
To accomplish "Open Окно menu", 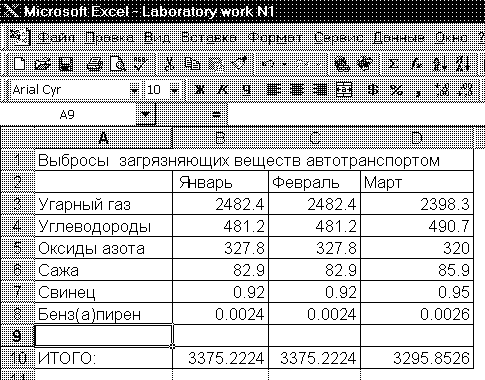I will click(x=451, y=38).
